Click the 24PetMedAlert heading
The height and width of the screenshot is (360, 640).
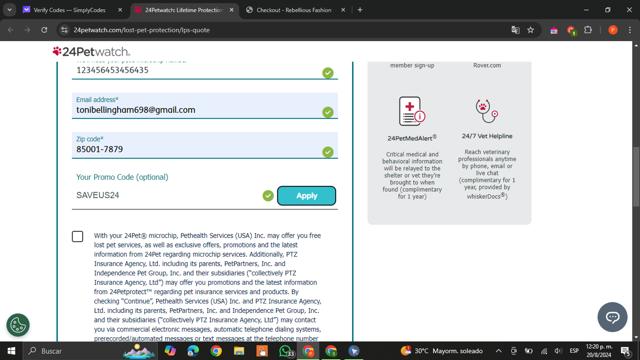tap(412, 138)
